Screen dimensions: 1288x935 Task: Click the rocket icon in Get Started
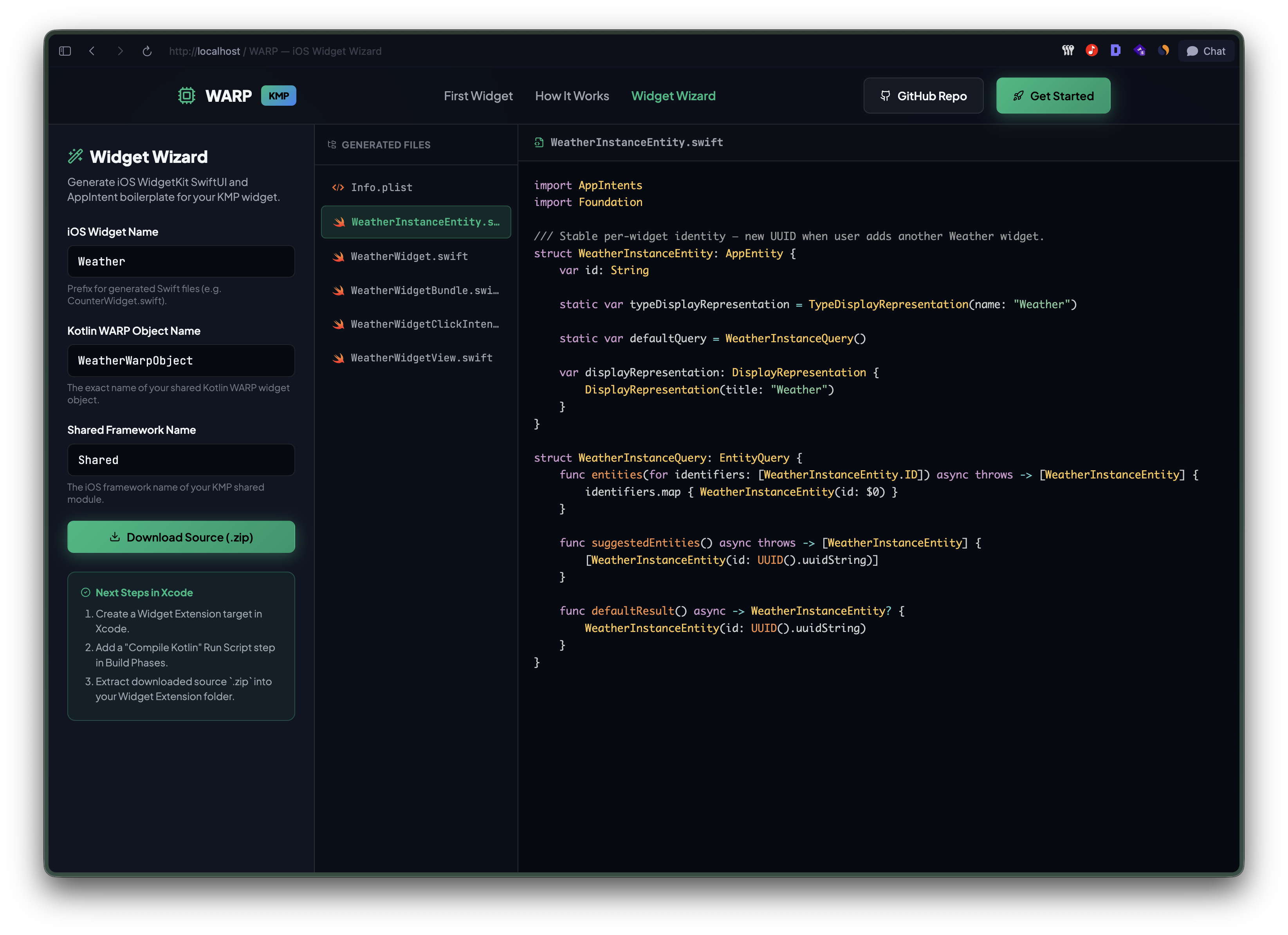point(1018,96)
